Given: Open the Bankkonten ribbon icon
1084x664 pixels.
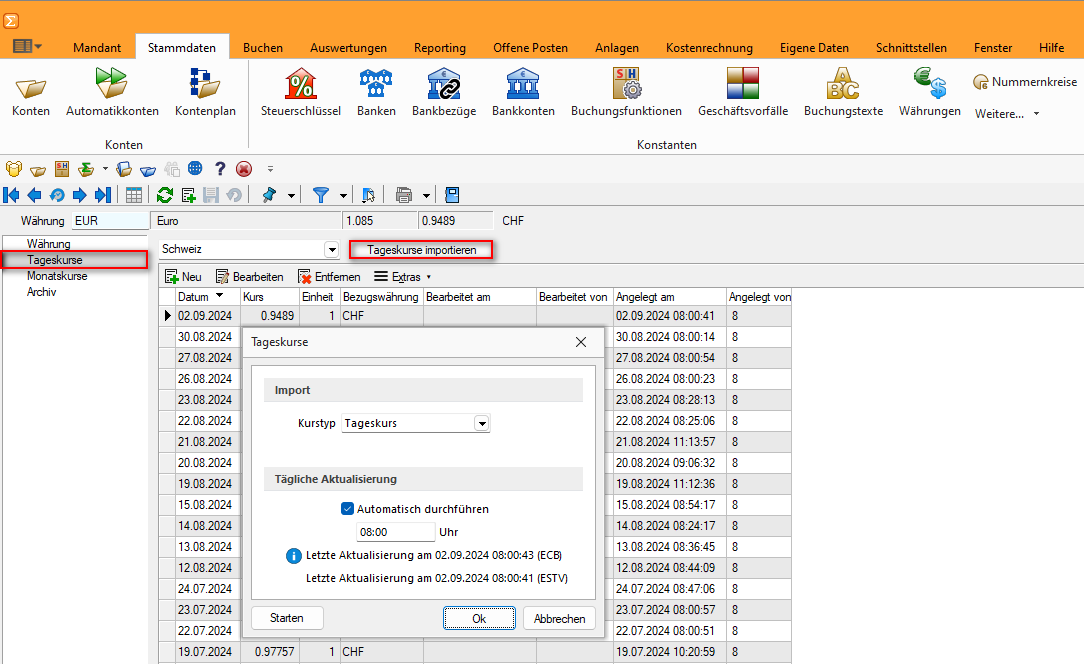Looking at the screenshot, I should point(523,93).
